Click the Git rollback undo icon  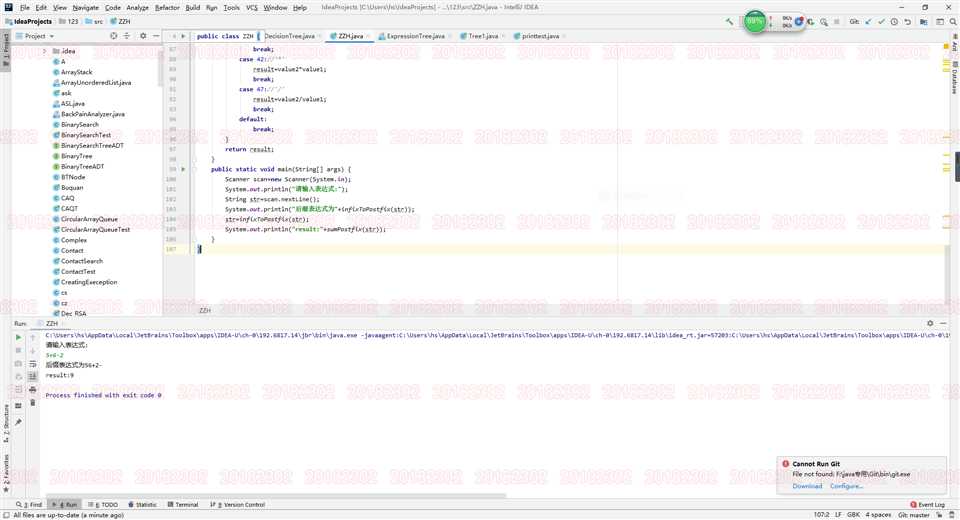[907, 21]
